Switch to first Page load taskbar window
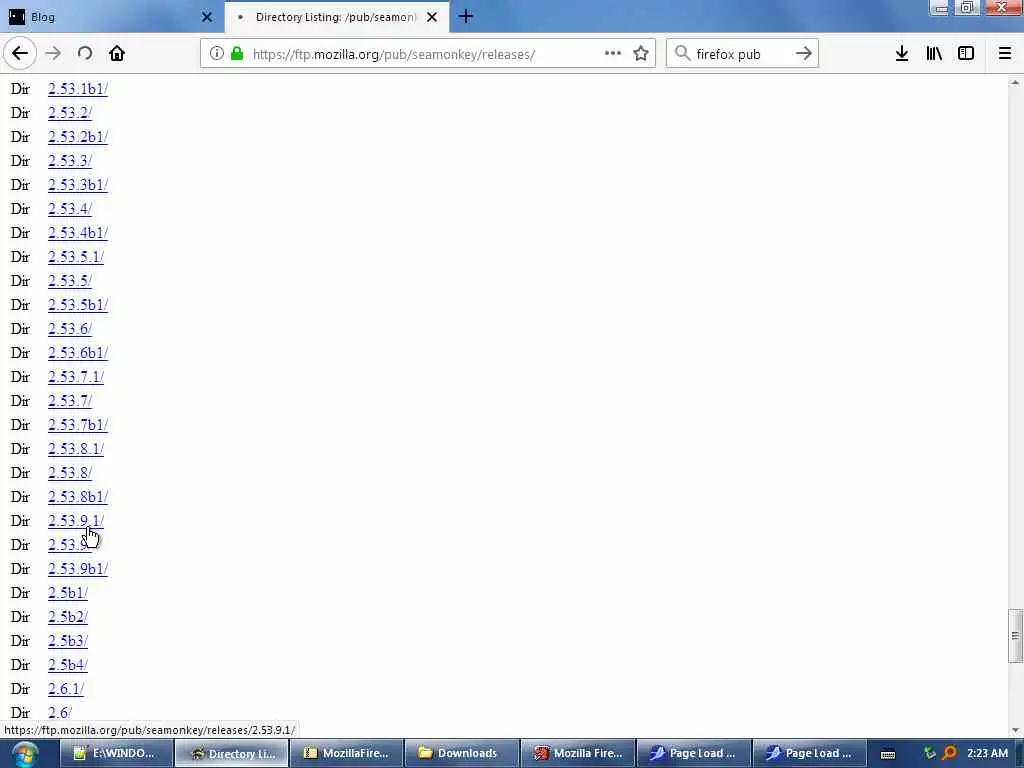Image resolution: width=1024 pixels, height=768 pixels. pyautogui.click(x=694, y=754)
